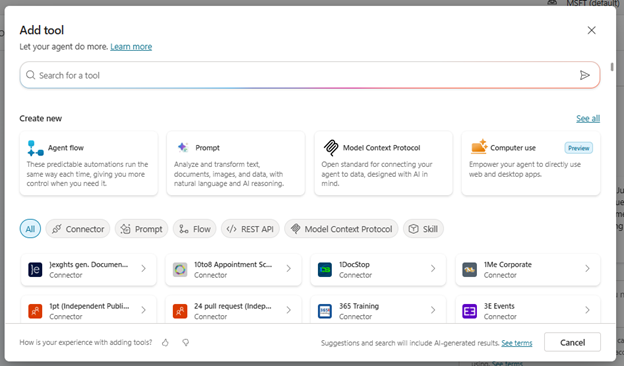
Task: Click the 1Me Corporate connector name
Action: point(508,265)
